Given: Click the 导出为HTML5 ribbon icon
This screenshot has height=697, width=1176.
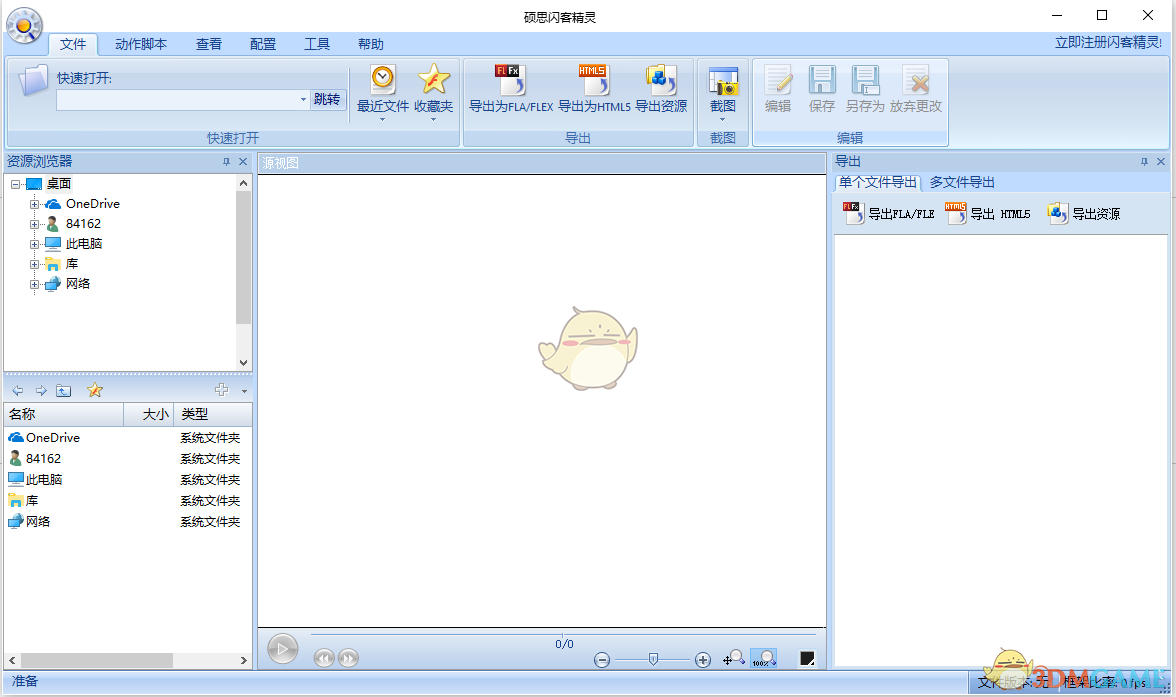Looking at the screenshot, I should pos(593,80).
